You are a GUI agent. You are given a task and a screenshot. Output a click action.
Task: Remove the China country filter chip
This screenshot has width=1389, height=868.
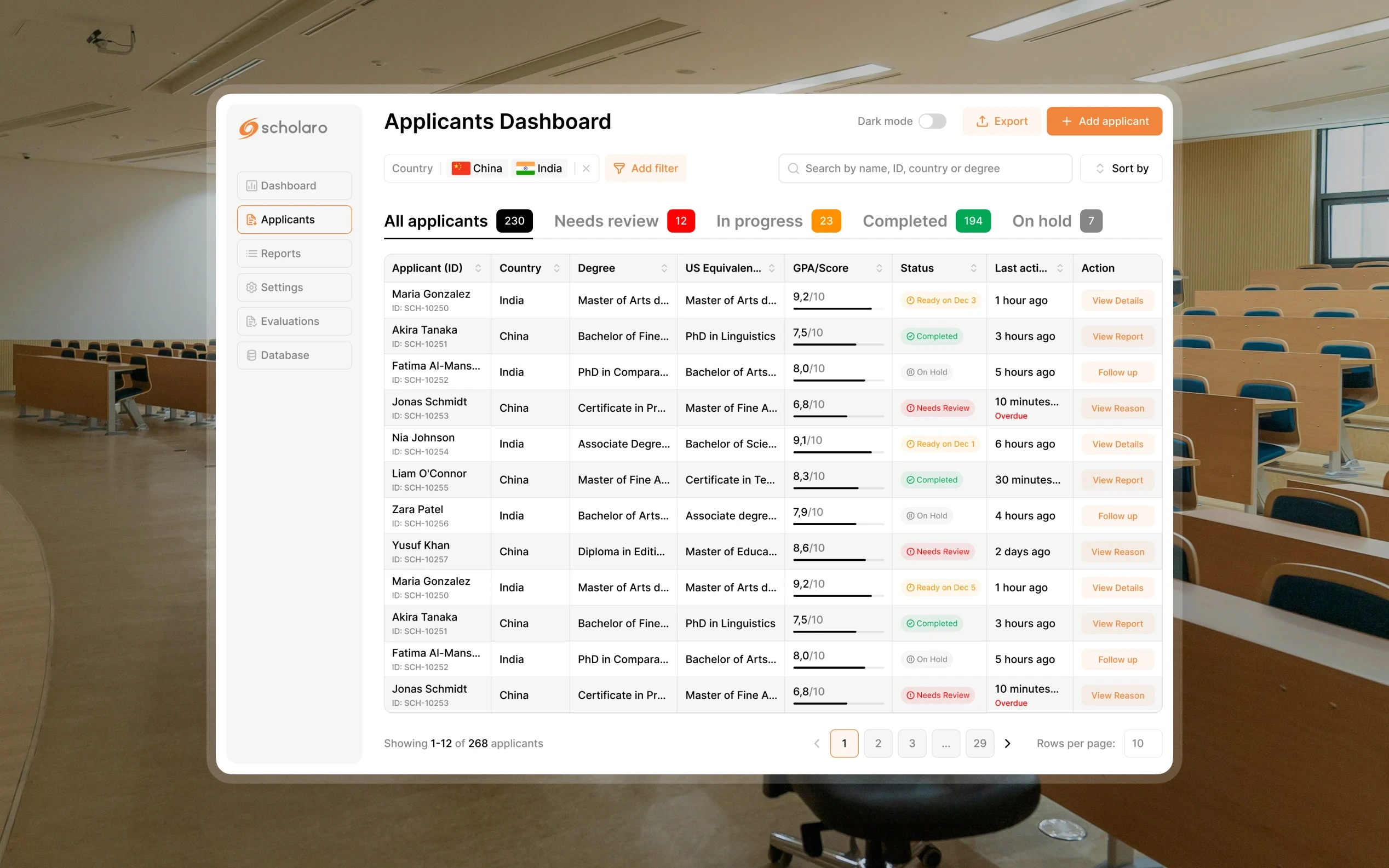pos(477,168)
